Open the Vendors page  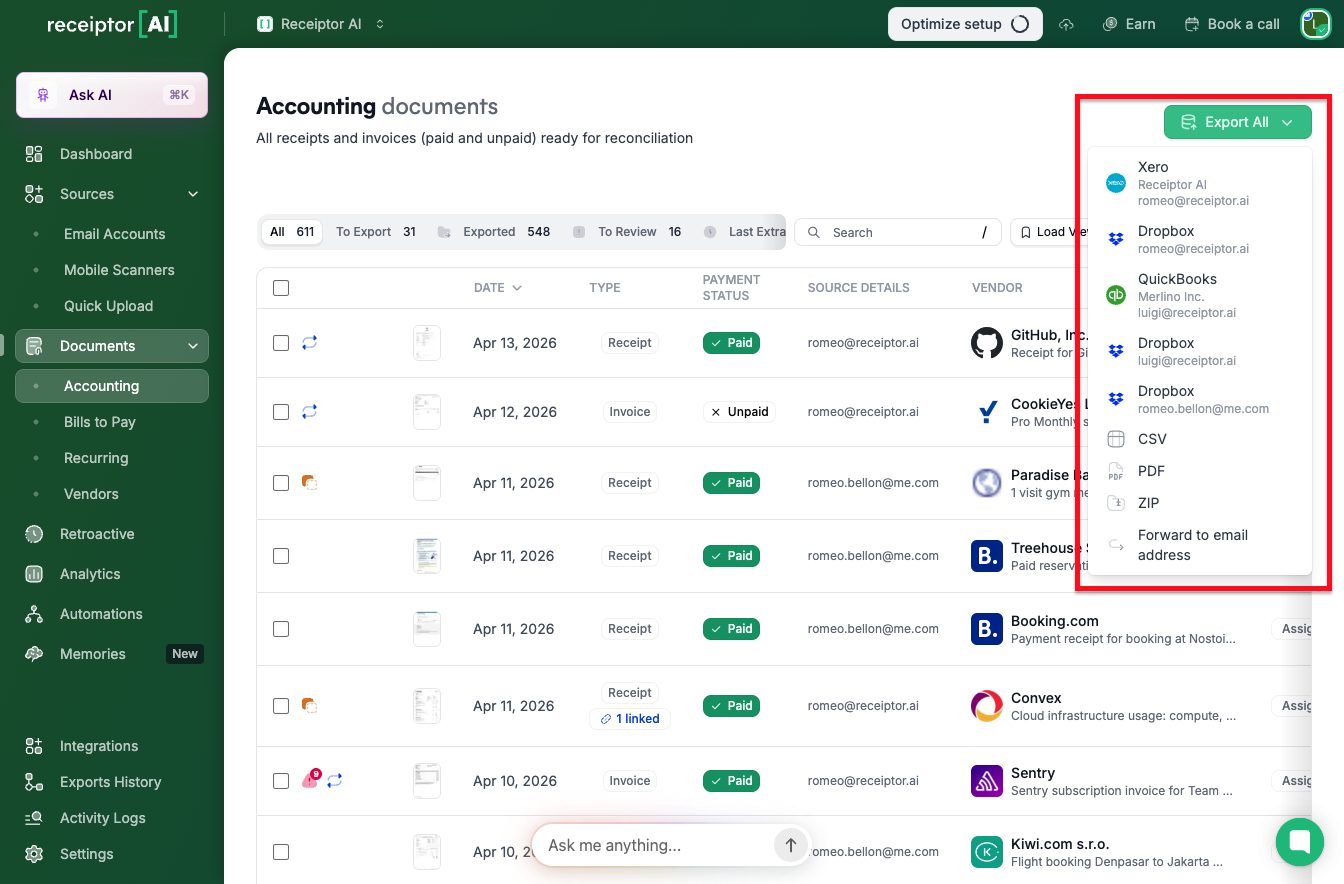click(91, 494)
